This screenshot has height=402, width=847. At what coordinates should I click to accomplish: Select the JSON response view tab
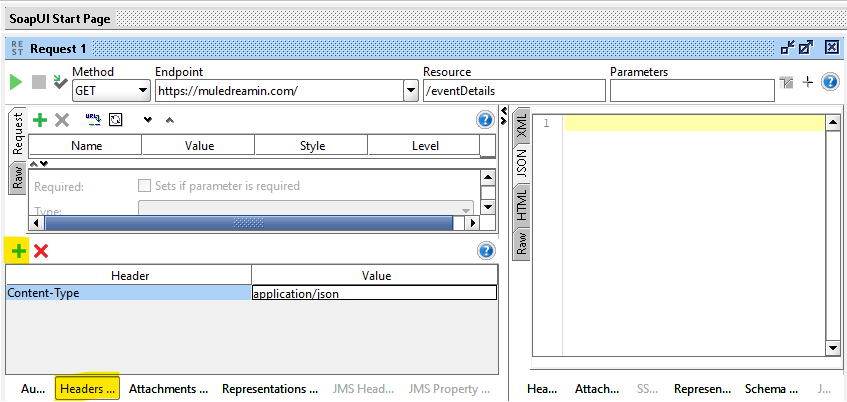521,164
